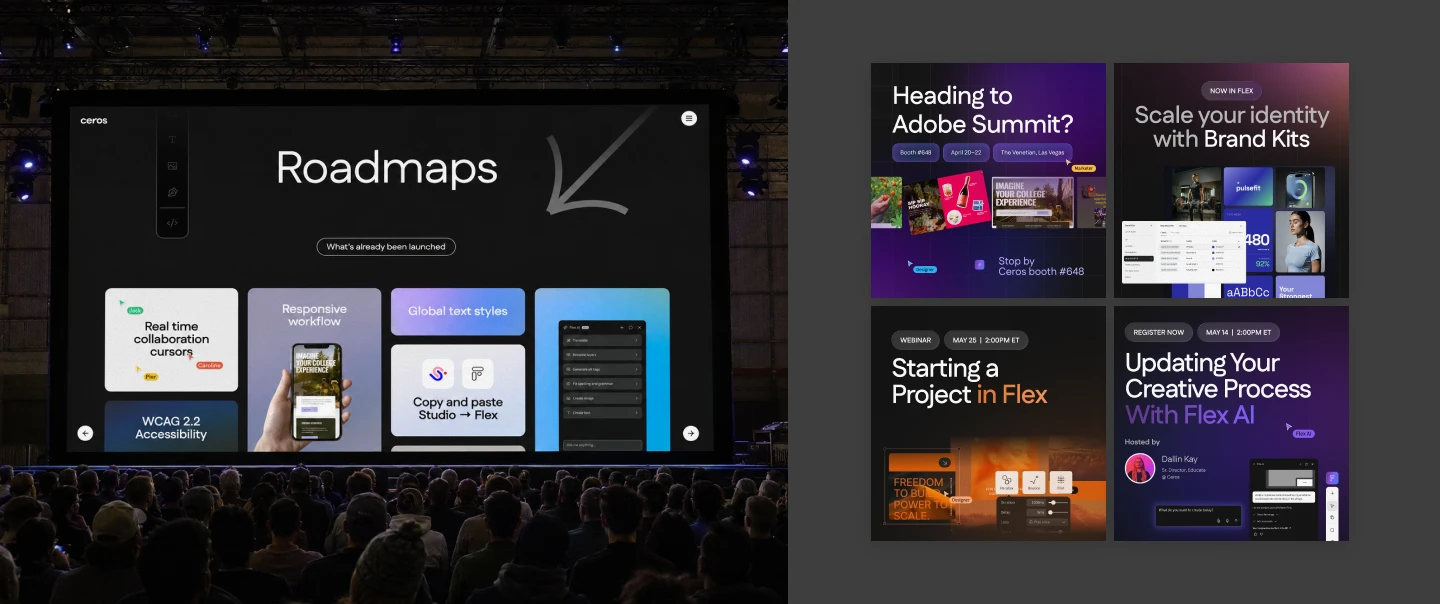Click the Stop by Ceros booth #648 text
This screenshot has width=1440, height=604.
point(1041,266)
